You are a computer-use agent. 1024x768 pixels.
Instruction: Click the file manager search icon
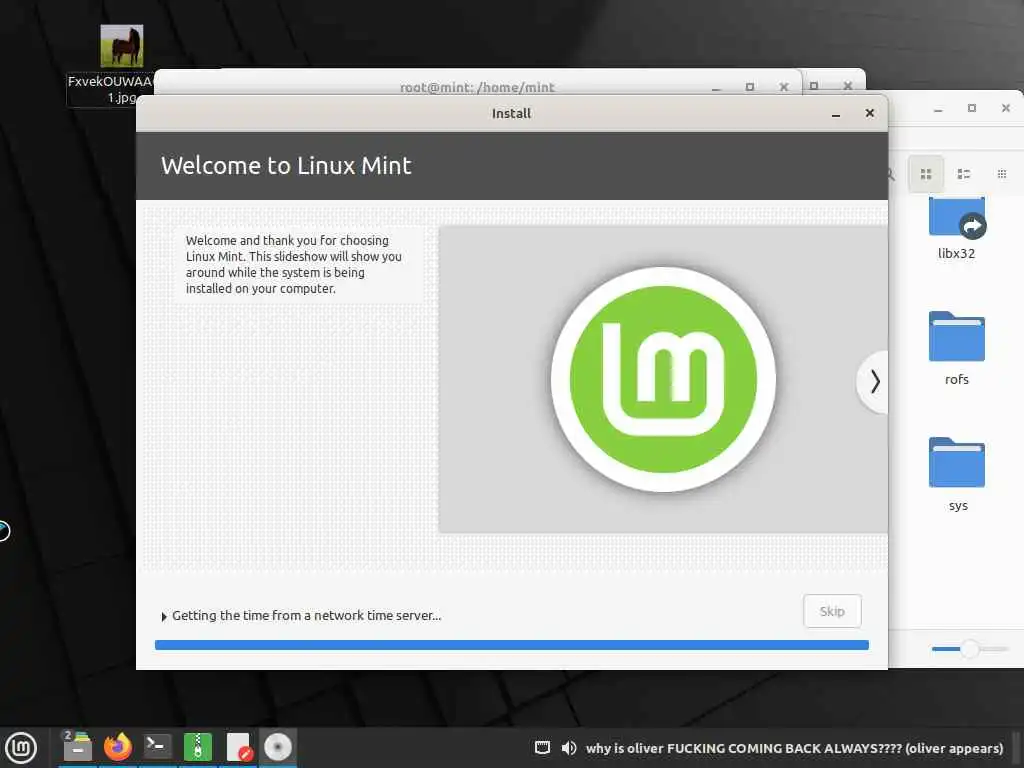[x=890, y=174]
